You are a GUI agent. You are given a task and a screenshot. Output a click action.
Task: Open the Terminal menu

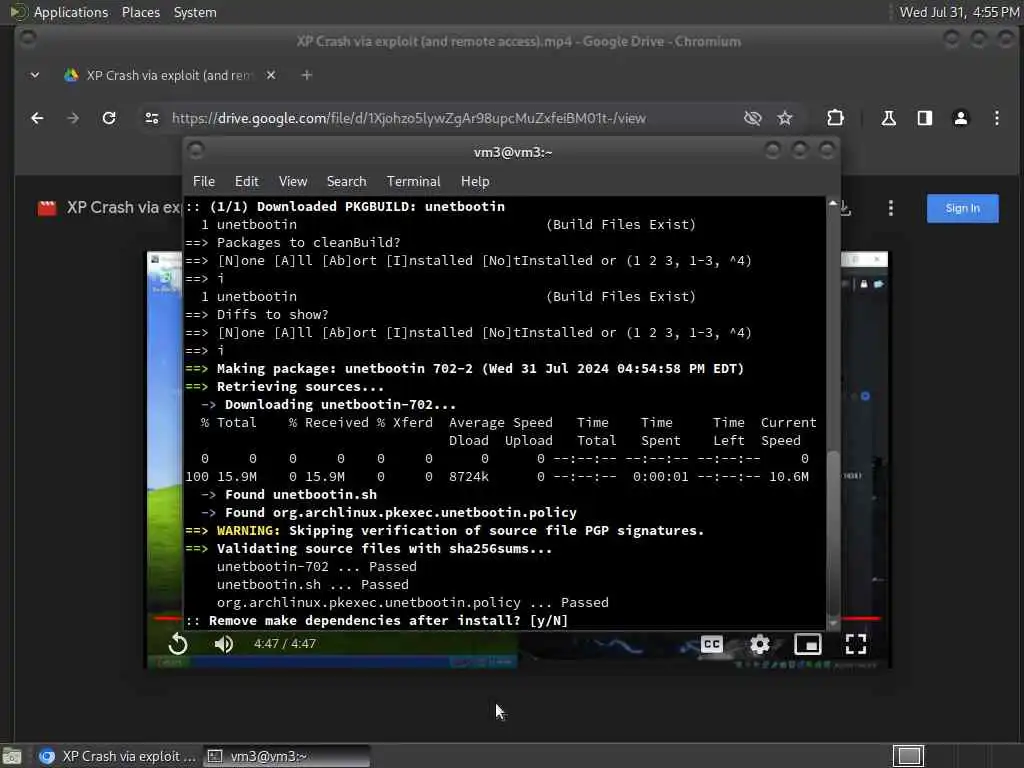click(413, 182)
